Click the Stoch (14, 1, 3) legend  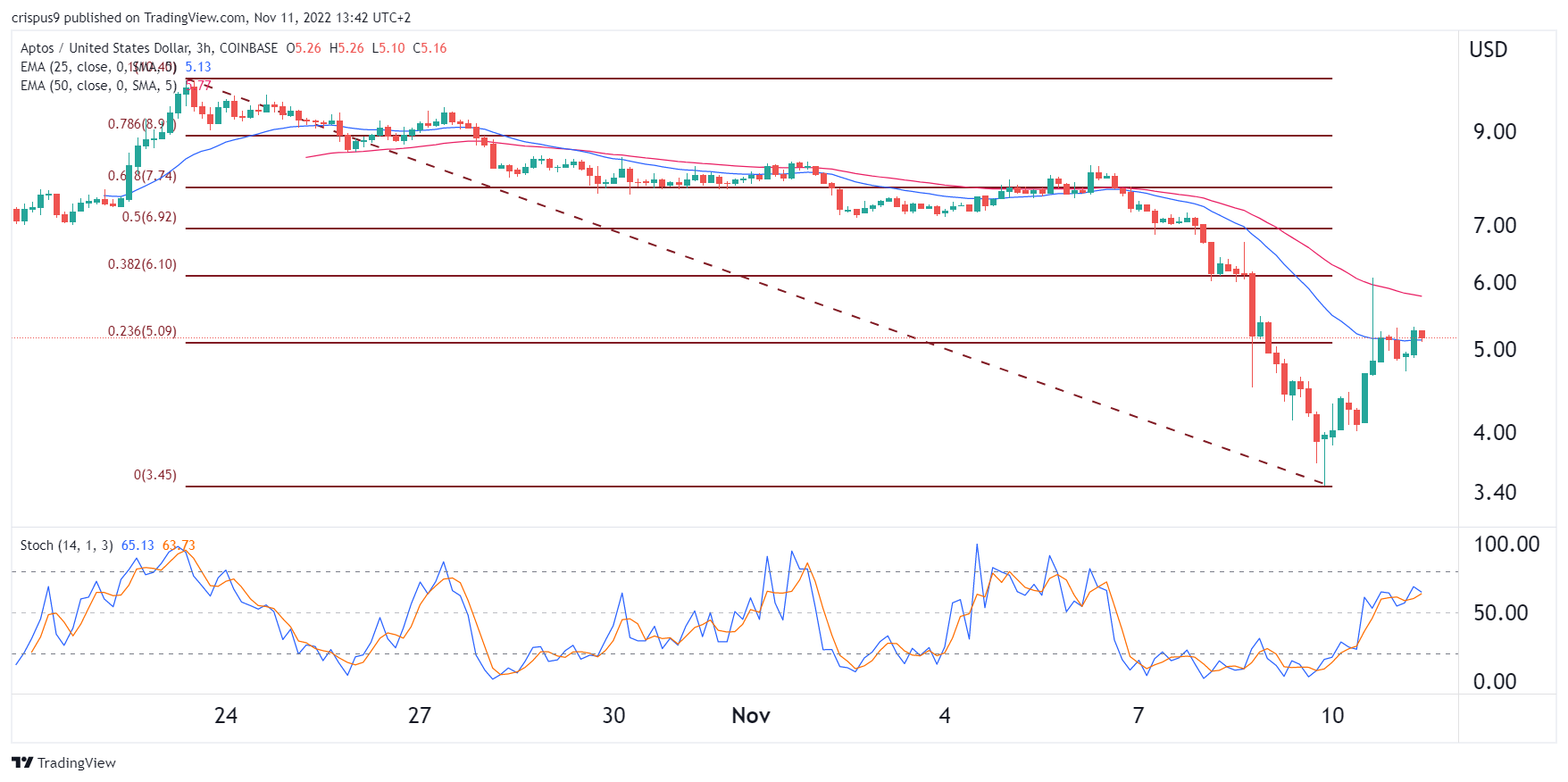[x=67, y=545]
